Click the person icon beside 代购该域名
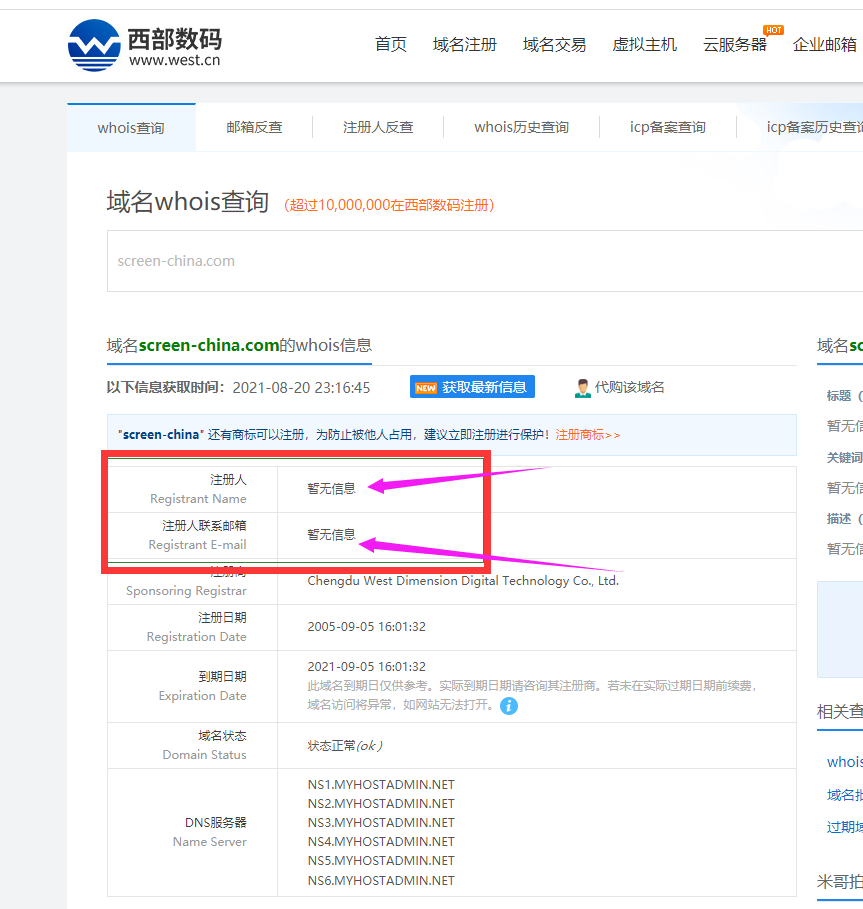 pyautogui.click(x=583, y=388)
